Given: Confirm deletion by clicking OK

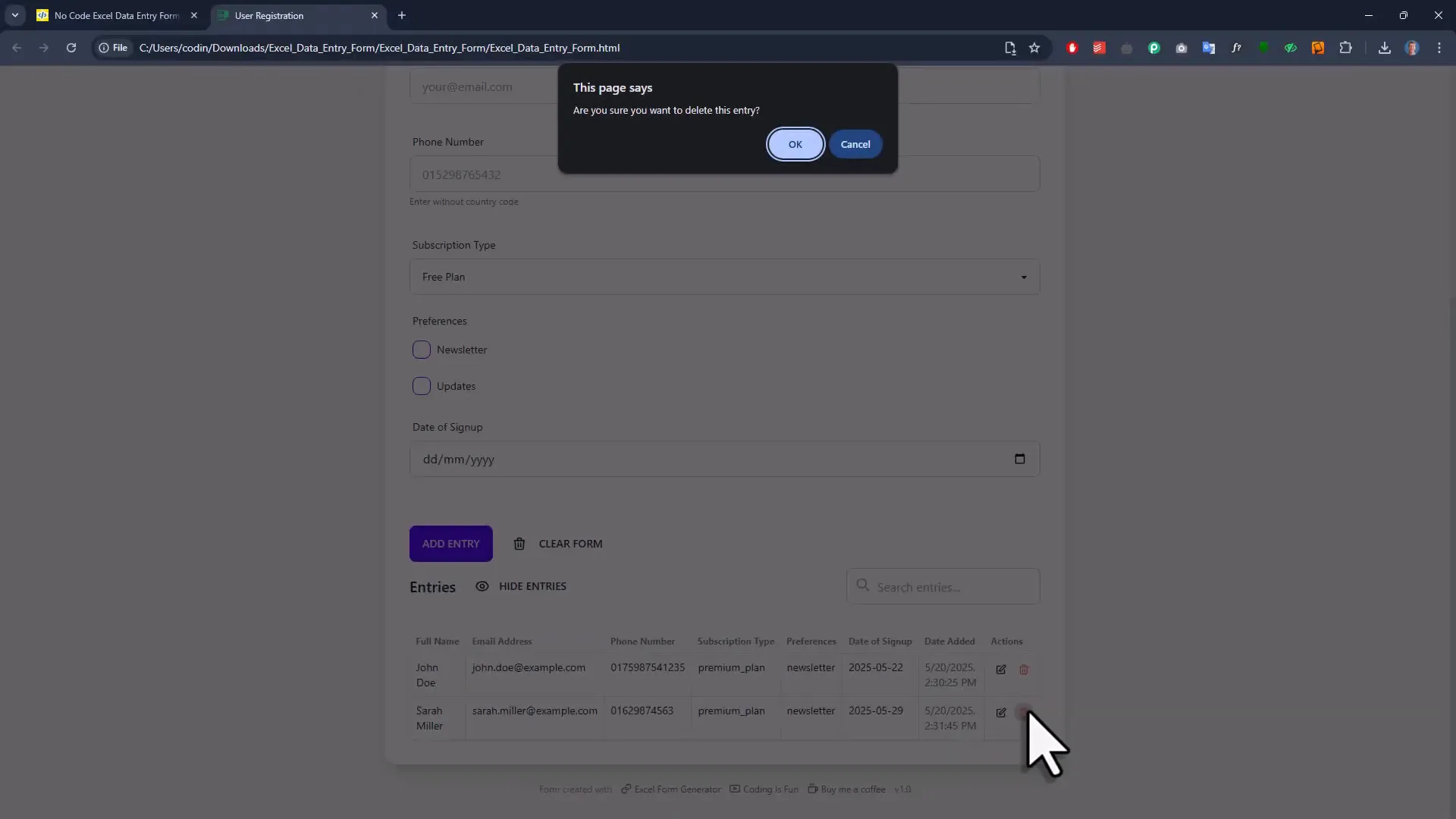Looking at the screenshot, I should (x=795, y=144).
